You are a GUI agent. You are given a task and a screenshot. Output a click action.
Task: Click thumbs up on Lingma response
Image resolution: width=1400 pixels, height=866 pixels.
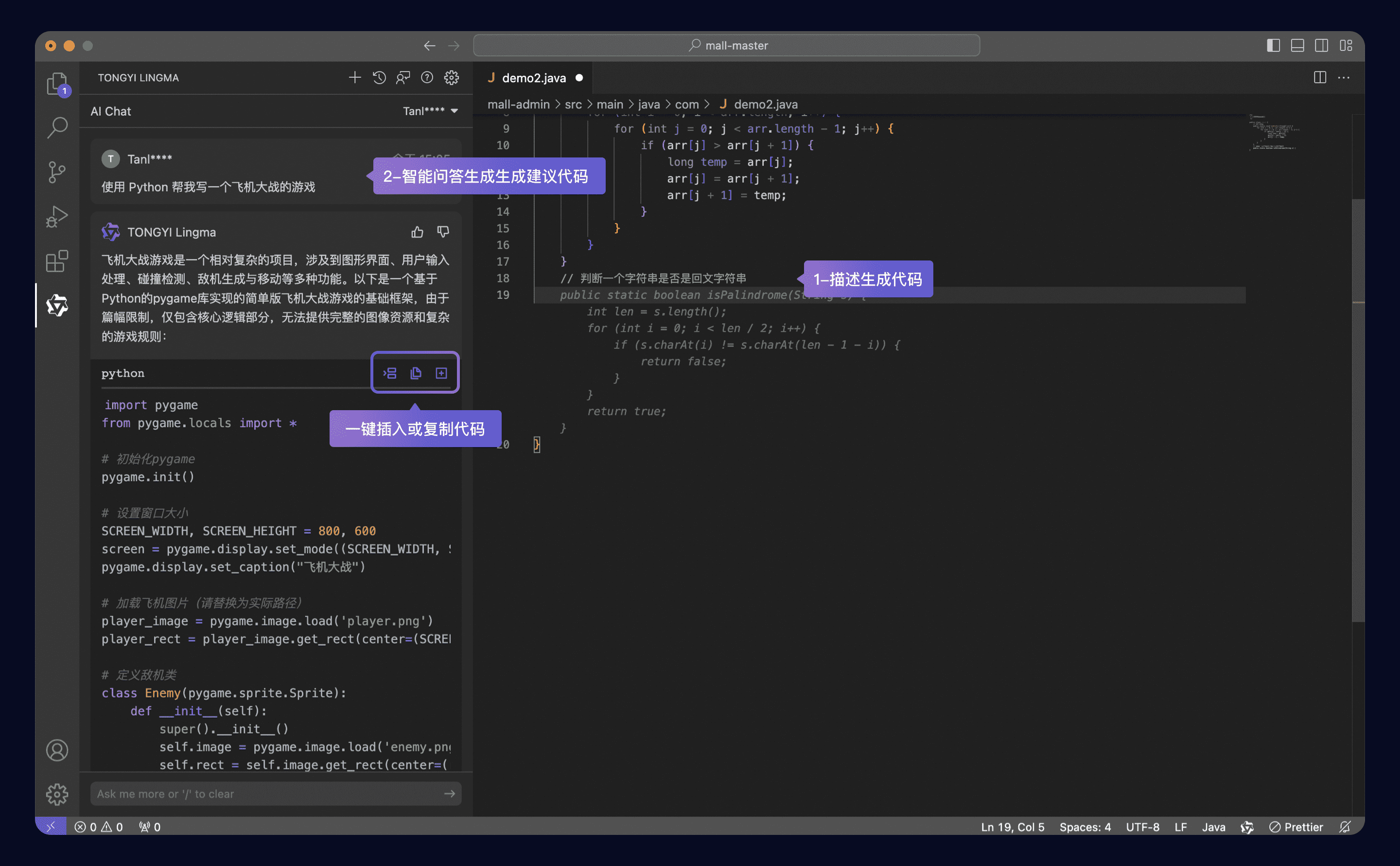(417, 232)
